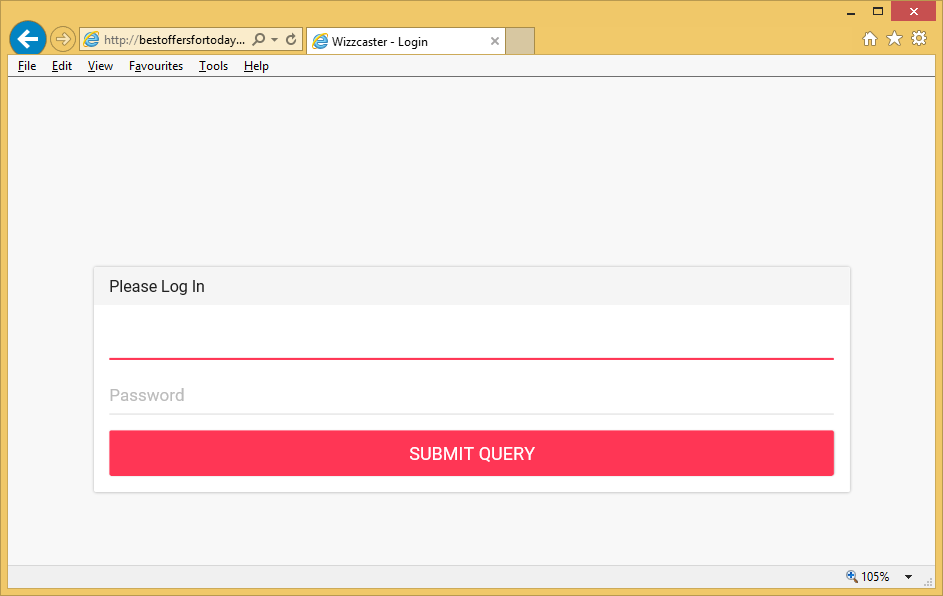Open the Edit menu

click(62, 66)
